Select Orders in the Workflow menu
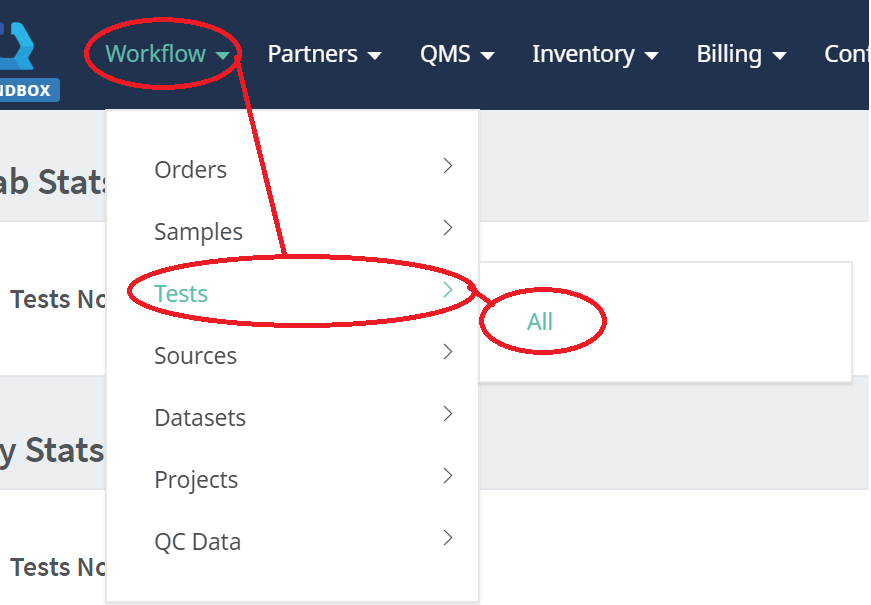Screen dimensions: 871x605 191,170
